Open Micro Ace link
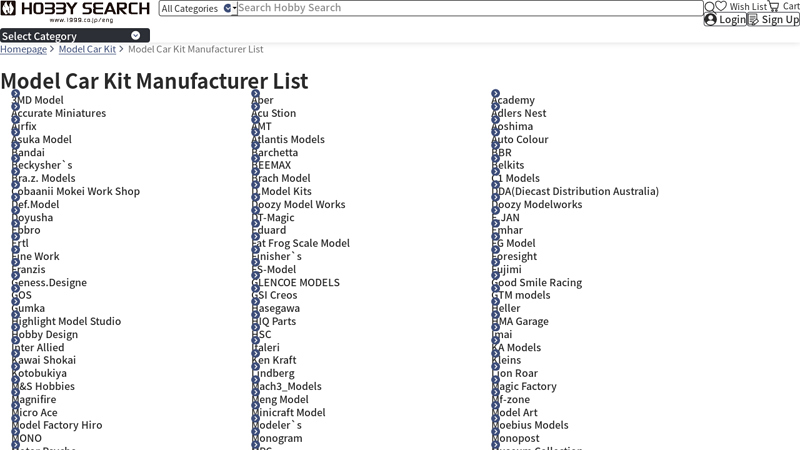This screenshot has width=800, height=450. click(x=34, y=412)
